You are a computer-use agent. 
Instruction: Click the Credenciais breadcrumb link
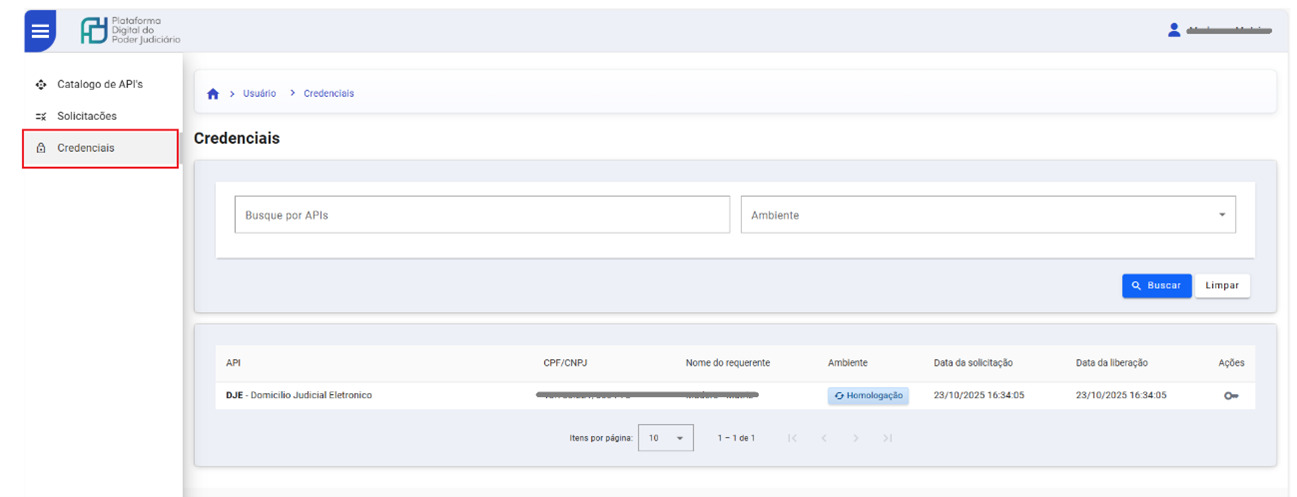328,94
